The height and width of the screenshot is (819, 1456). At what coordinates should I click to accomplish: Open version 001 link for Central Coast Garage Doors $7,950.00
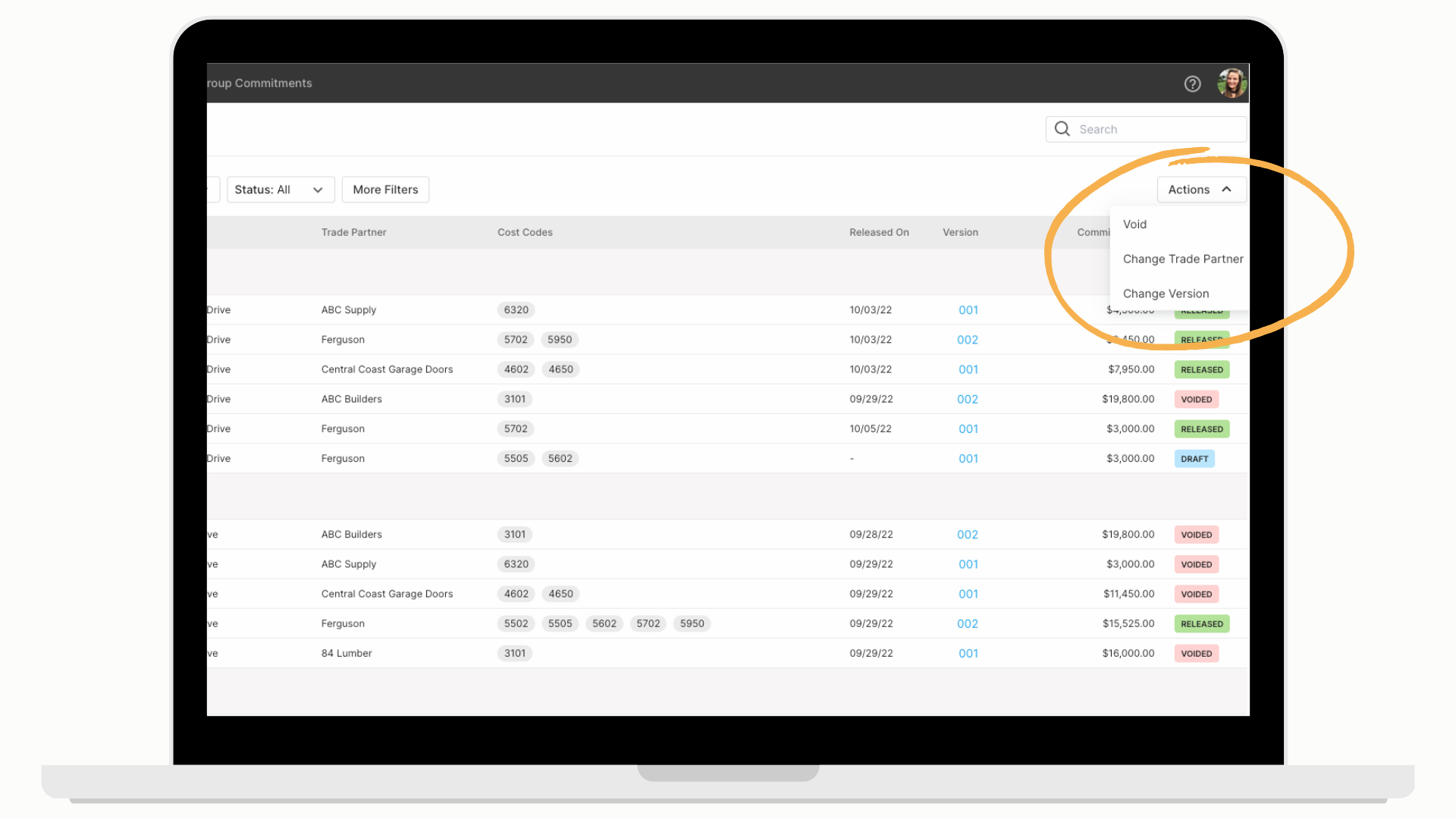click(968, 370)
